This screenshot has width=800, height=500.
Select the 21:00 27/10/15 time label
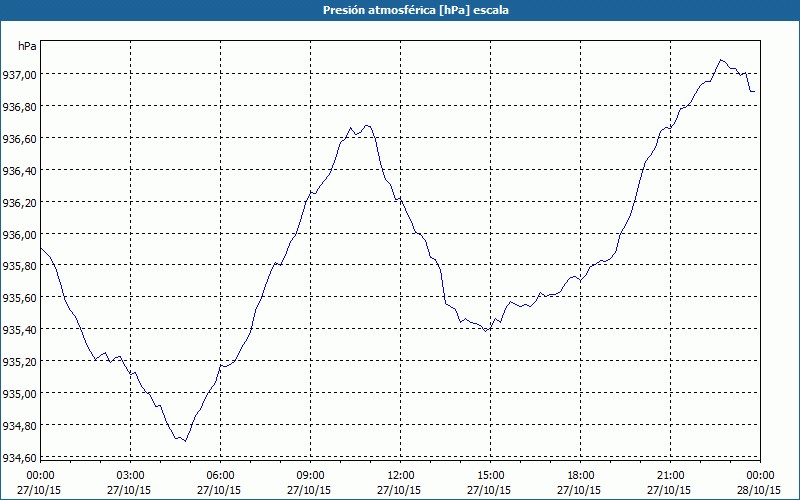click(669, 483)
